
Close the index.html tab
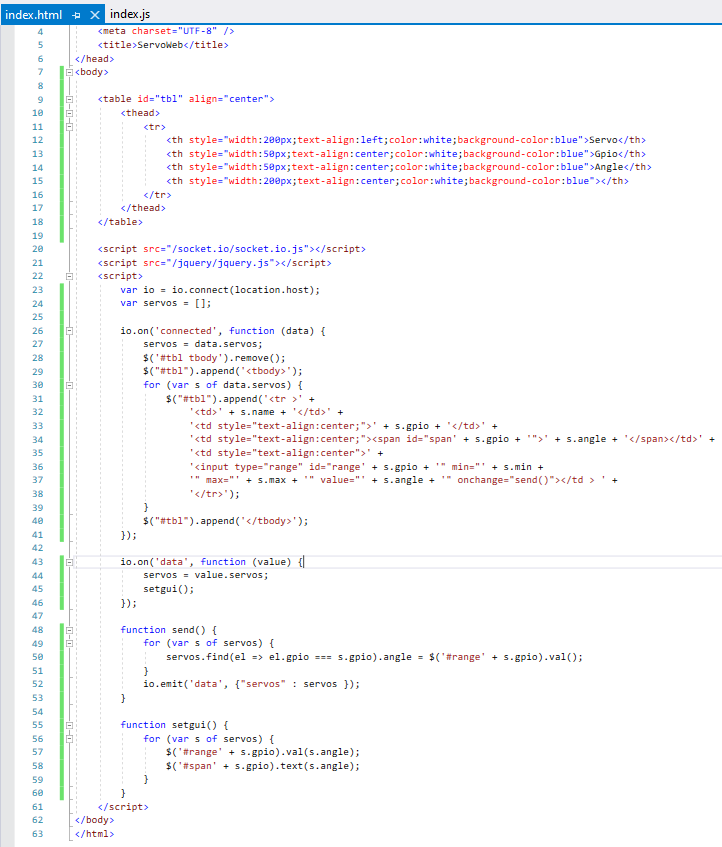[95, 15]
